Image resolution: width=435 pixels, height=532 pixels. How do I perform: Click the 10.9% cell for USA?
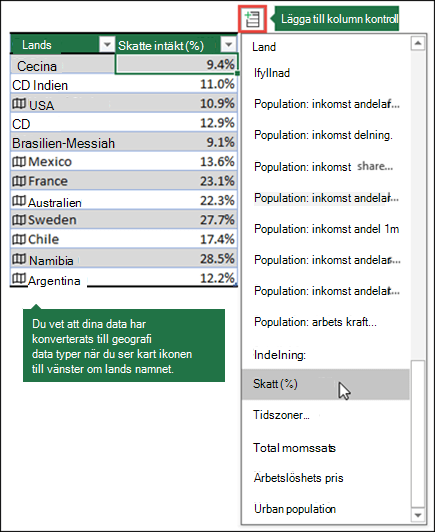point(176,103)
